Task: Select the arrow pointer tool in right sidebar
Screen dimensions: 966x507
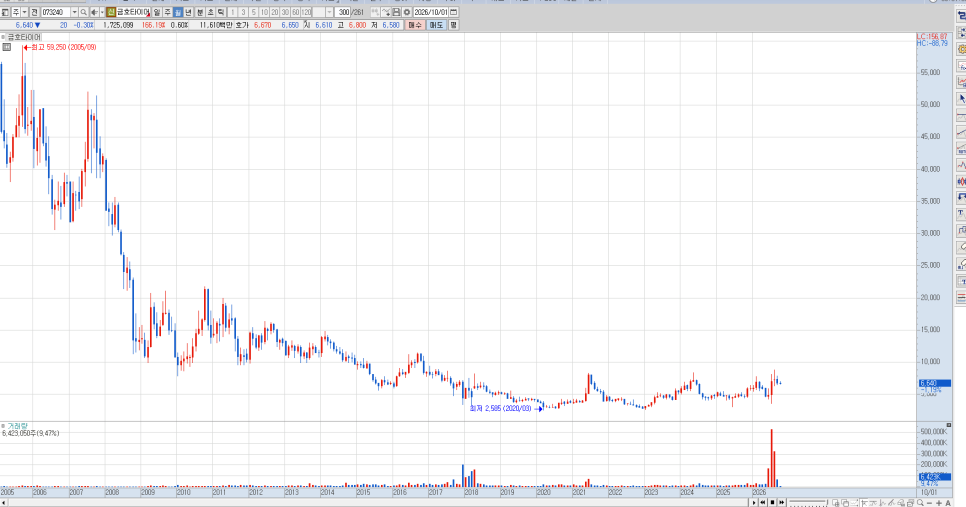Action: point(961,99)
